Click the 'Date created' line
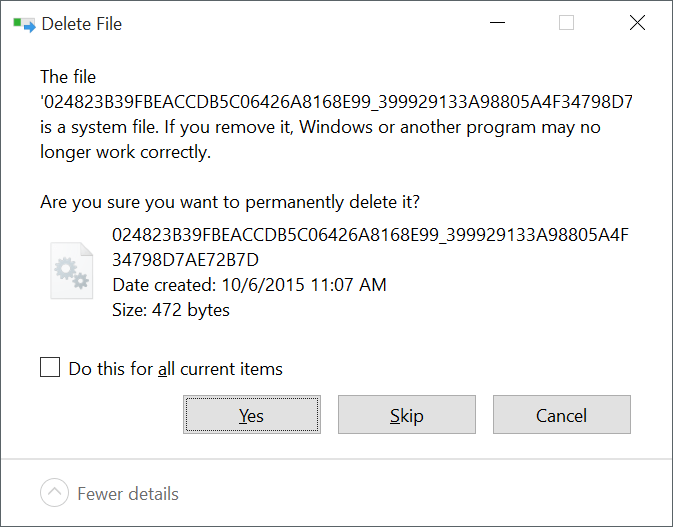This screenshot has height=527, width=673. pos(249,285)
